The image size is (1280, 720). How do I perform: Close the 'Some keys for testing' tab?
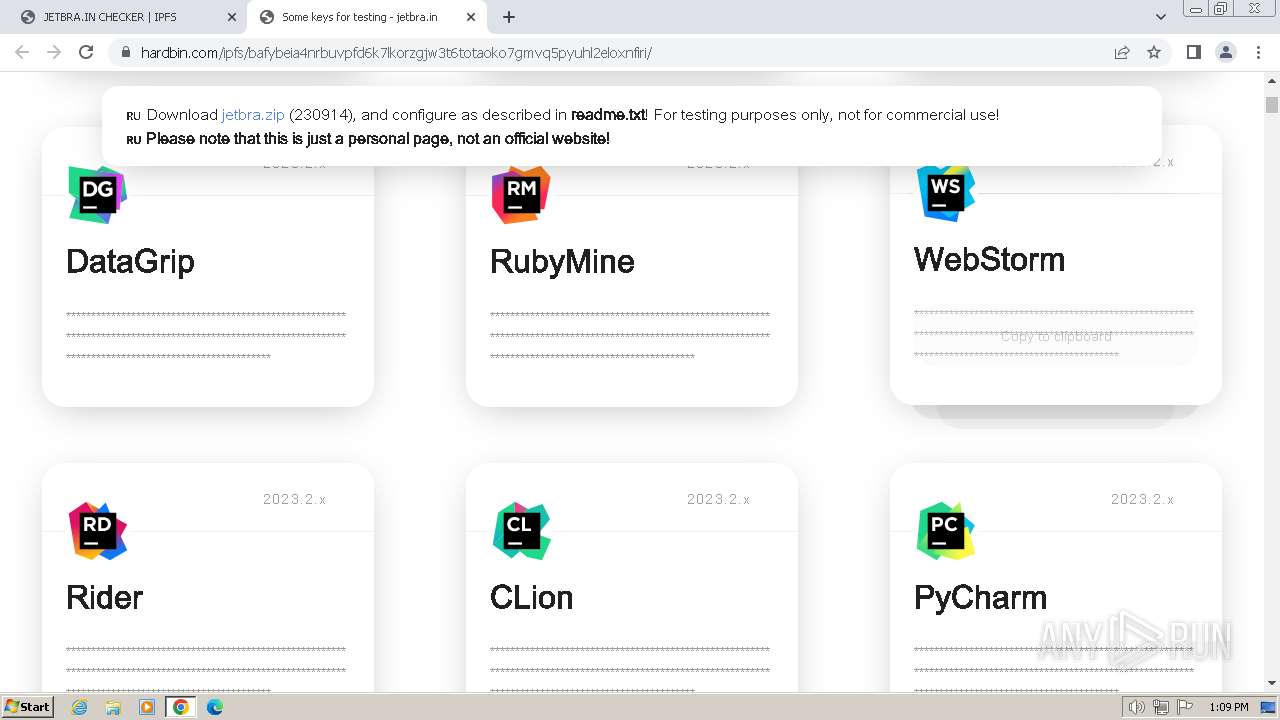[471, 17]
